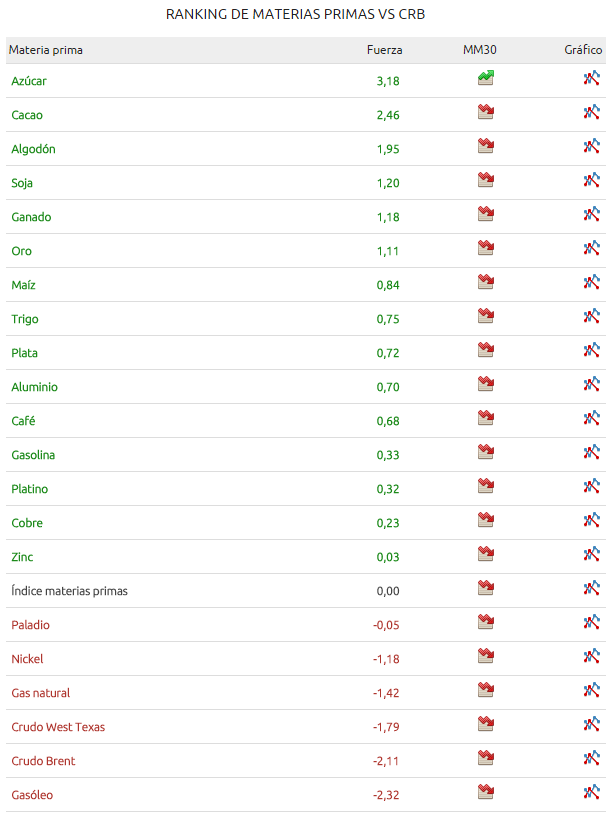Open the chart icon for Paladio
This screenshot has width=609, height=813.
(x=591, y=622)
